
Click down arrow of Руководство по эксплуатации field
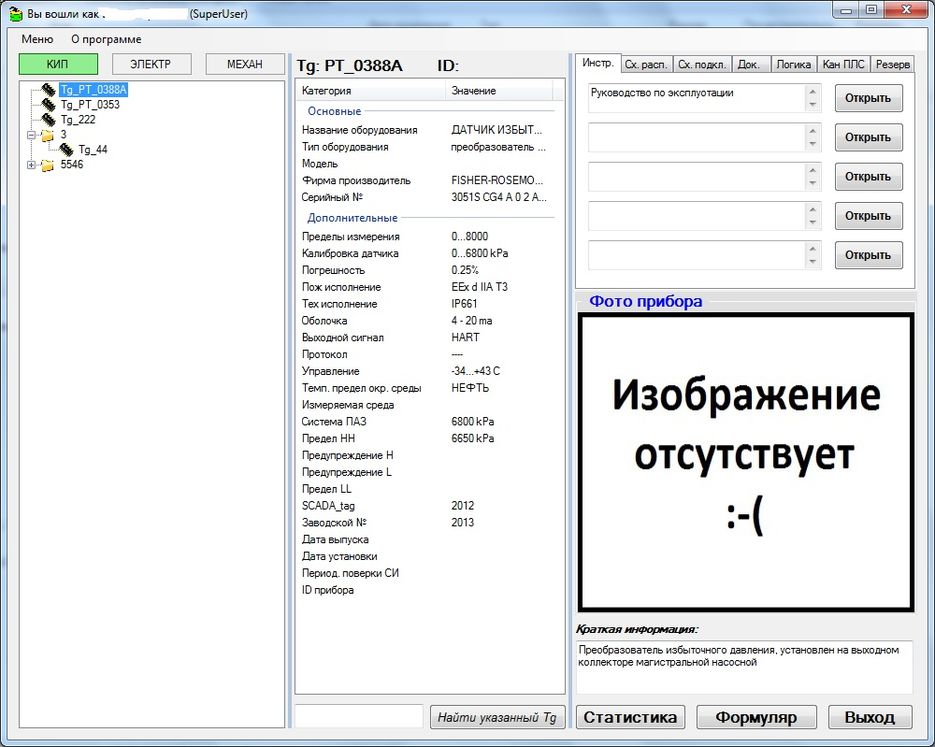[x=814, y=105]
